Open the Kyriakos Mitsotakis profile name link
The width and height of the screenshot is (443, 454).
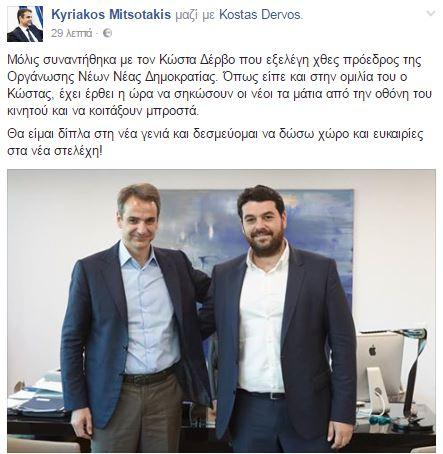[x=111, y=15]
